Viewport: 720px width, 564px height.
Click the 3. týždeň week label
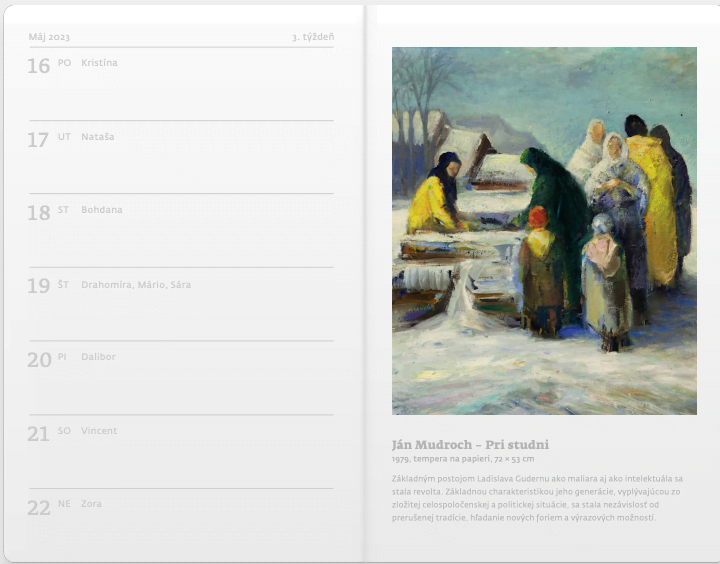coord(313,37)
